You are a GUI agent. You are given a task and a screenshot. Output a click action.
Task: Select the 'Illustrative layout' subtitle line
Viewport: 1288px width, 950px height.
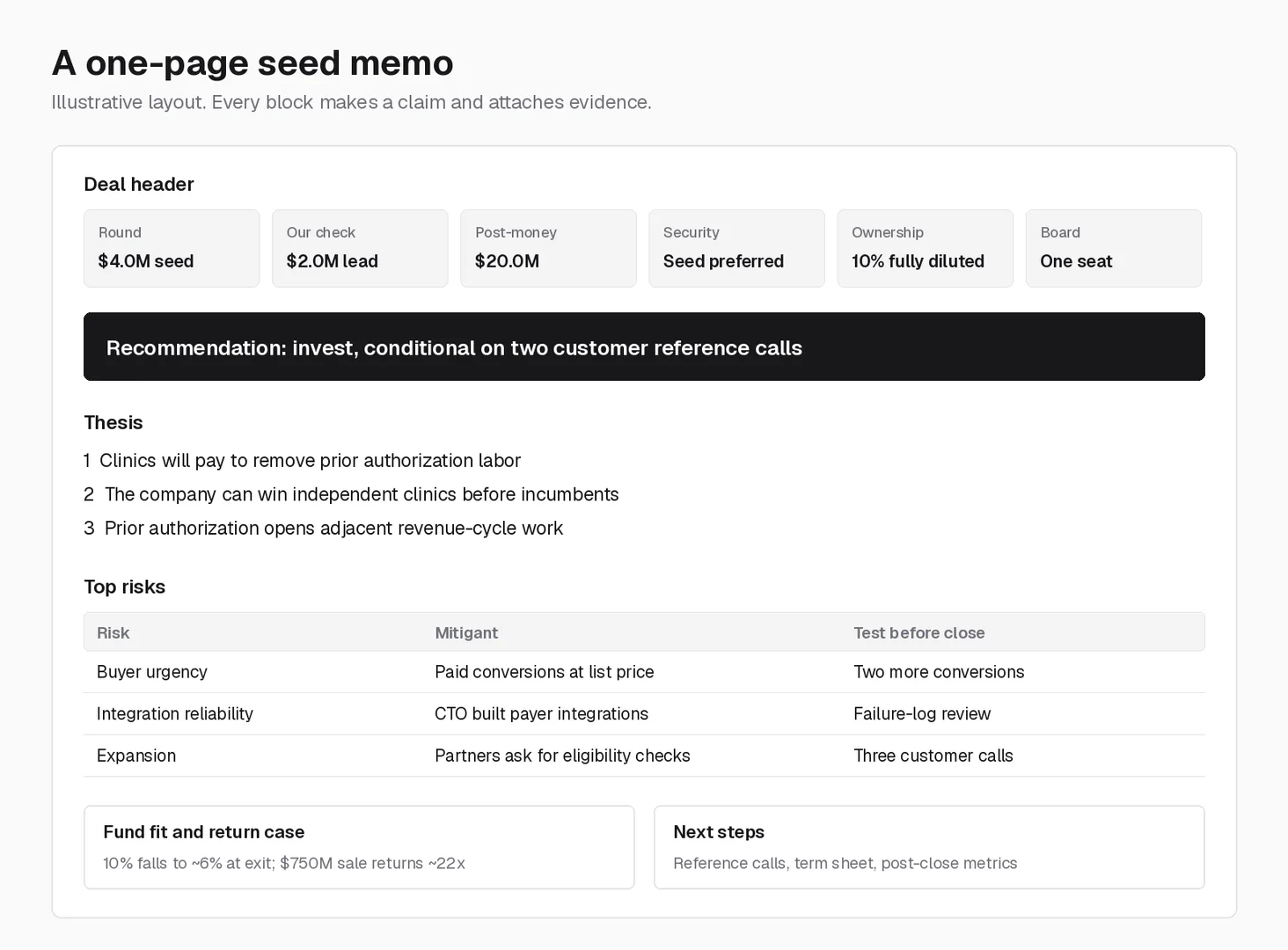[351, 102]
